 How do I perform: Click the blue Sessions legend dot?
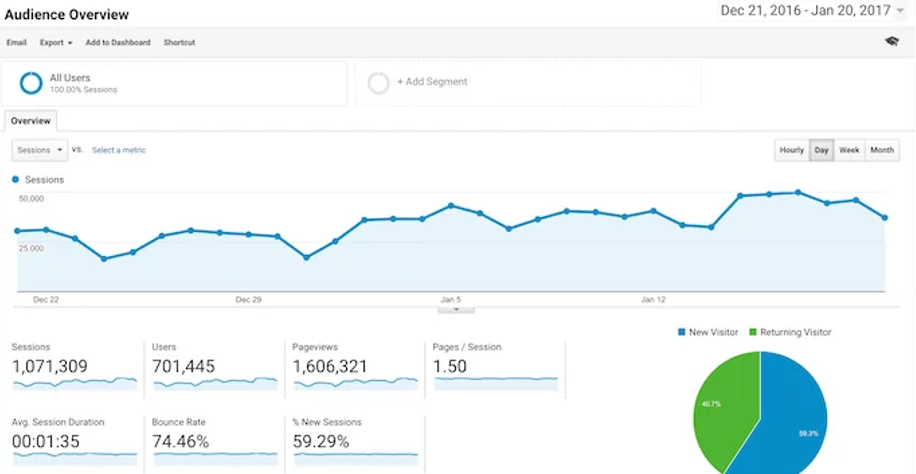15,180
